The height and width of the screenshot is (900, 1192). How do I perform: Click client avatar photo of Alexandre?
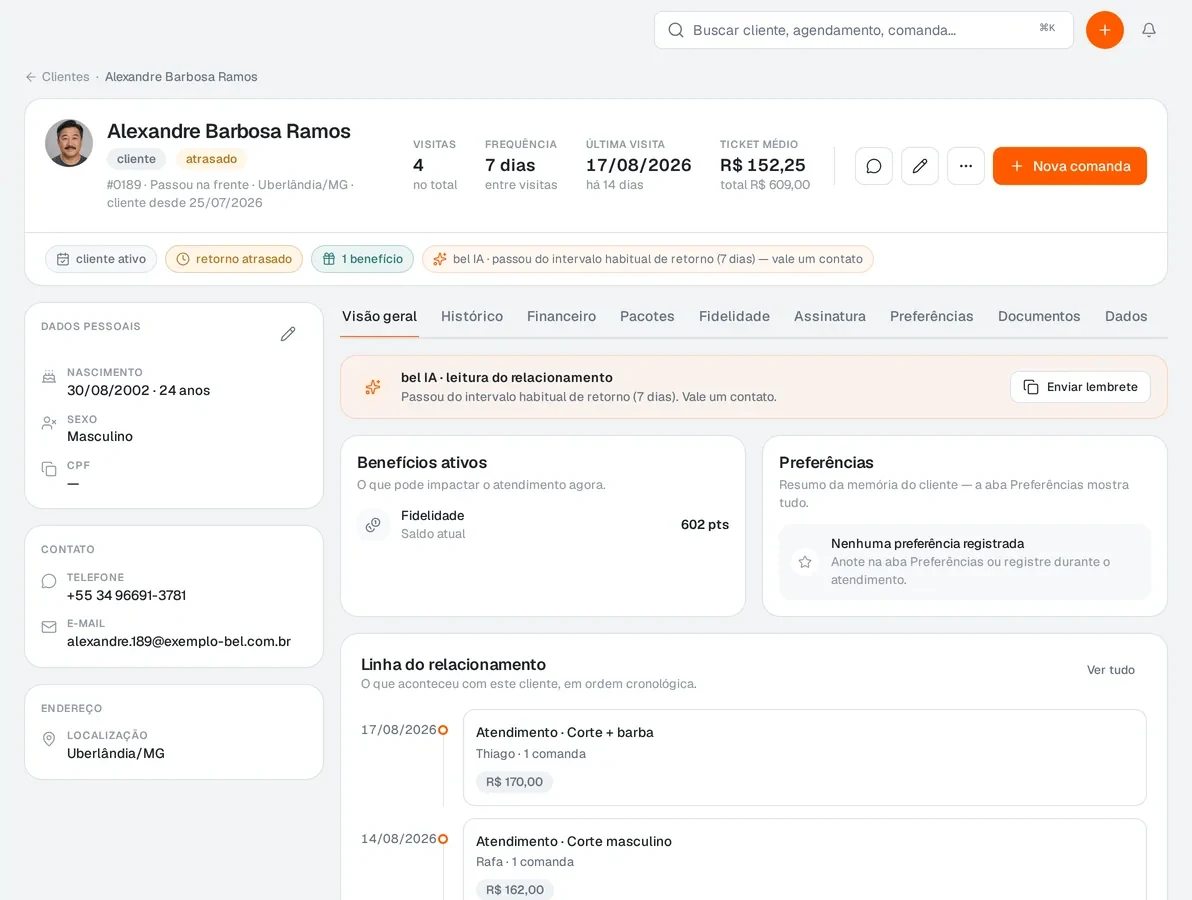(69, 143)
